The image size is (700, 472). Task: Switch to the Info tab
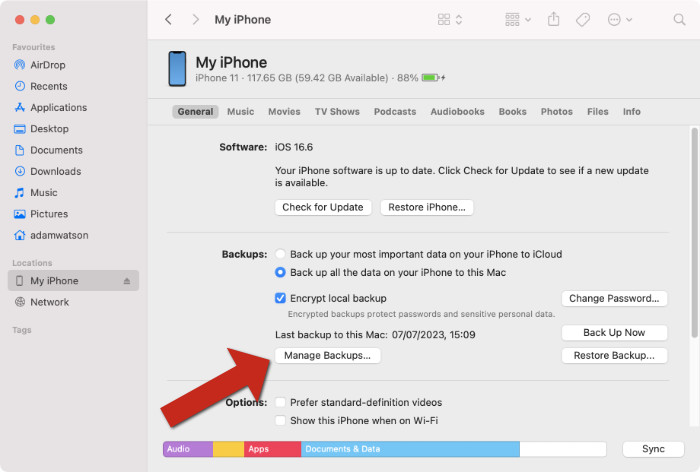coord(632,112)
